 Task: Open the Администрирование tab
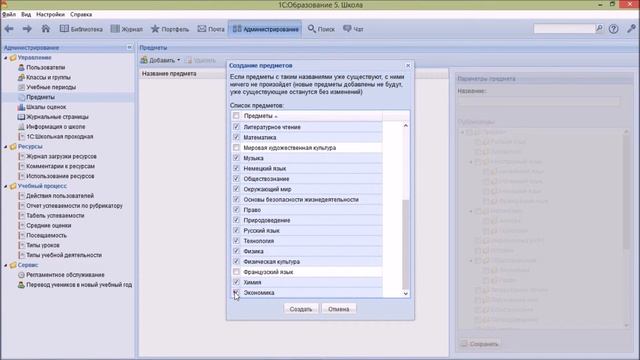(265, 29)
